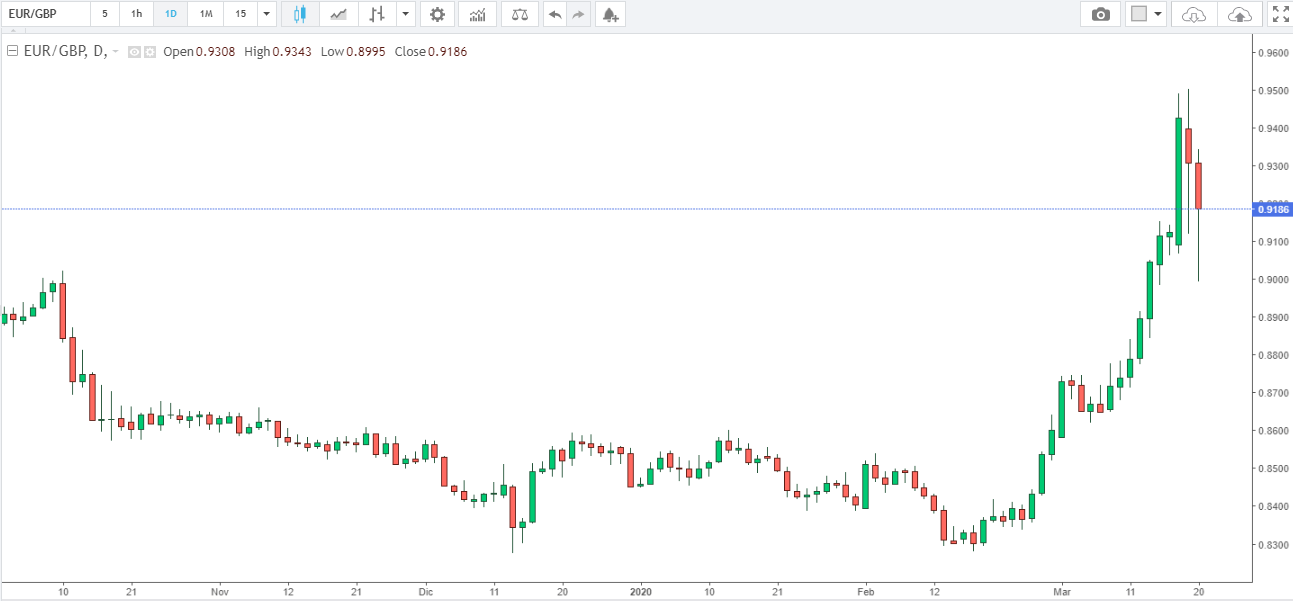Click the High value 0.9343
This screenshot has width=1293, height=601.
click(294, 51)
